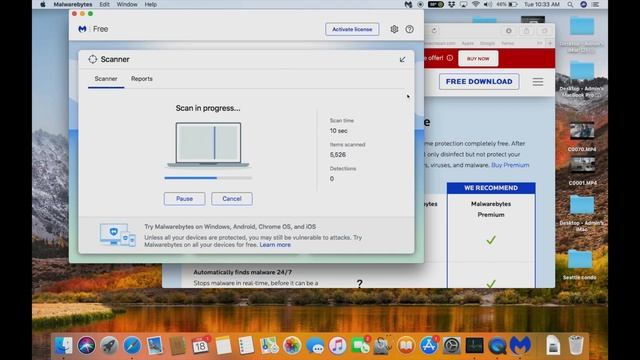The image size is (640, 360).
Task: Open the Wi-Fi menu bar icon
Action: click(x=476, y=4)
